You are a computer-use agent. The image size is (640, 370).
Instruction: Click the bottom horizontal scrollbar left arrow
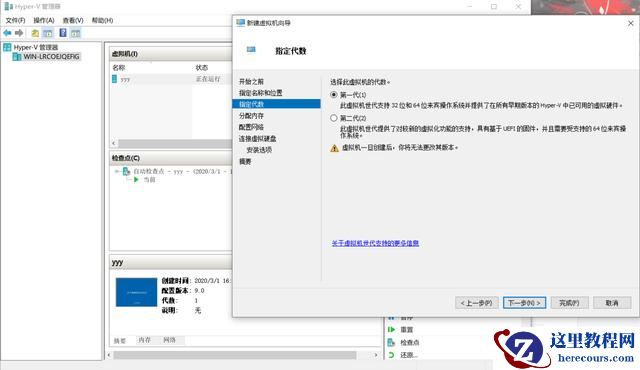pos(109,355)
